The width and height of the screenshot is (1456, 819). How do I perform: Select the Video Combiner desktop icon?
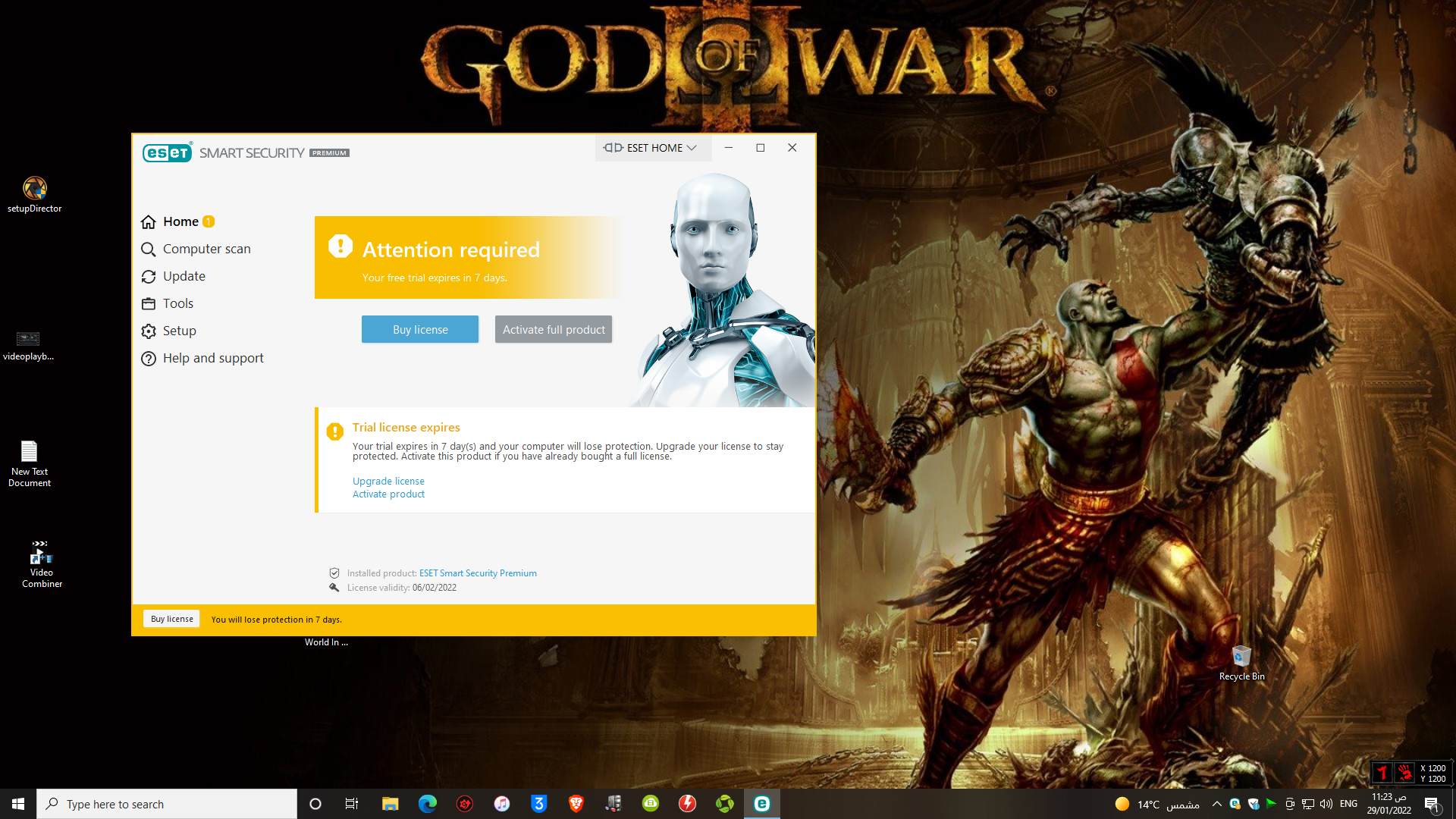pyautogui.click(x=42, y=563)
